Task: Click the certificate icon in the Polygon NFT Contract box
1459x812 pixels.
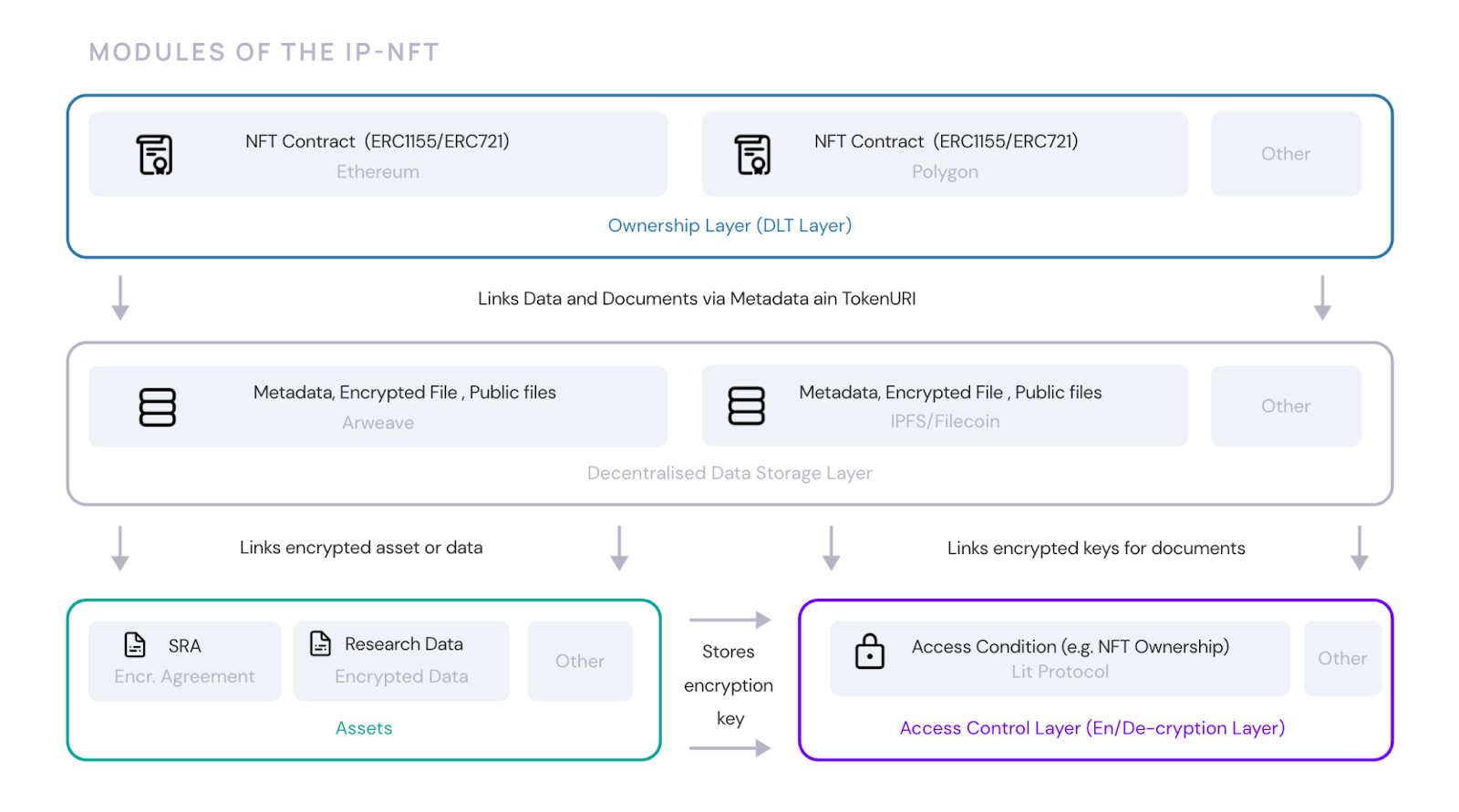Action: pyautogui.click(x=753, y=154)
